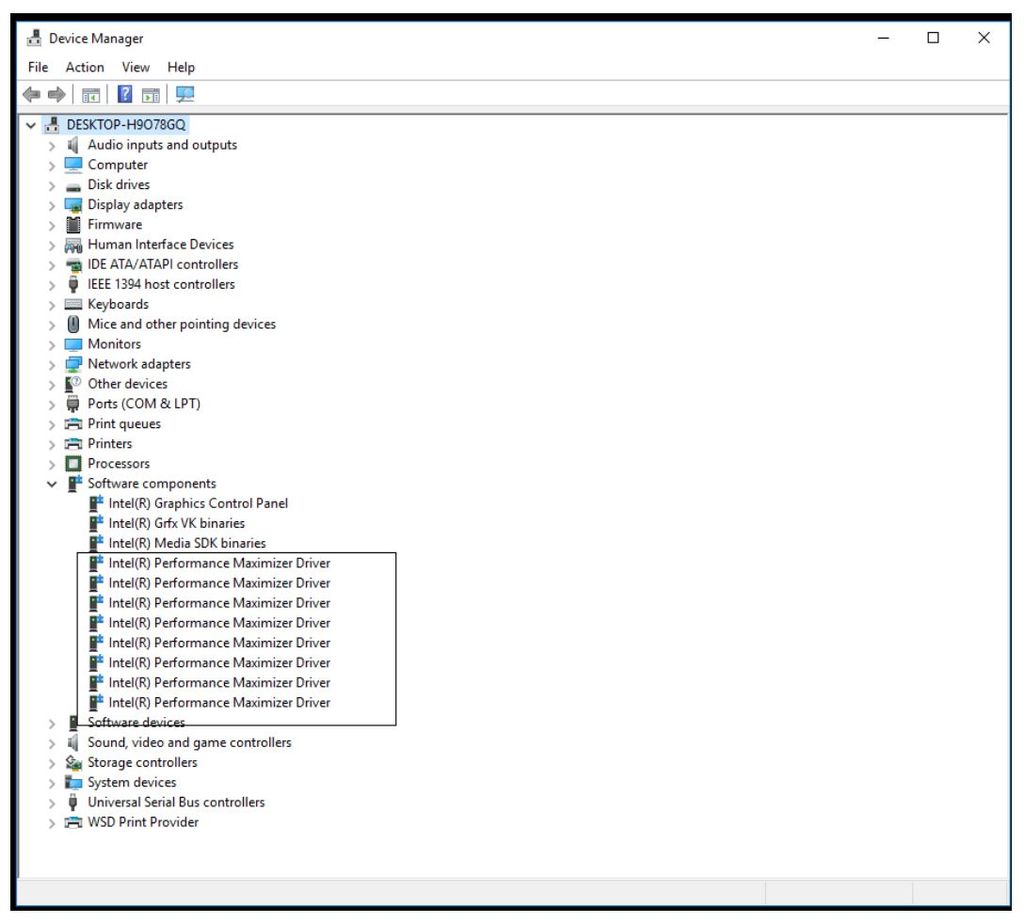Open the Action menu
The image size is (1024, 923).
[x=84, y=67]
